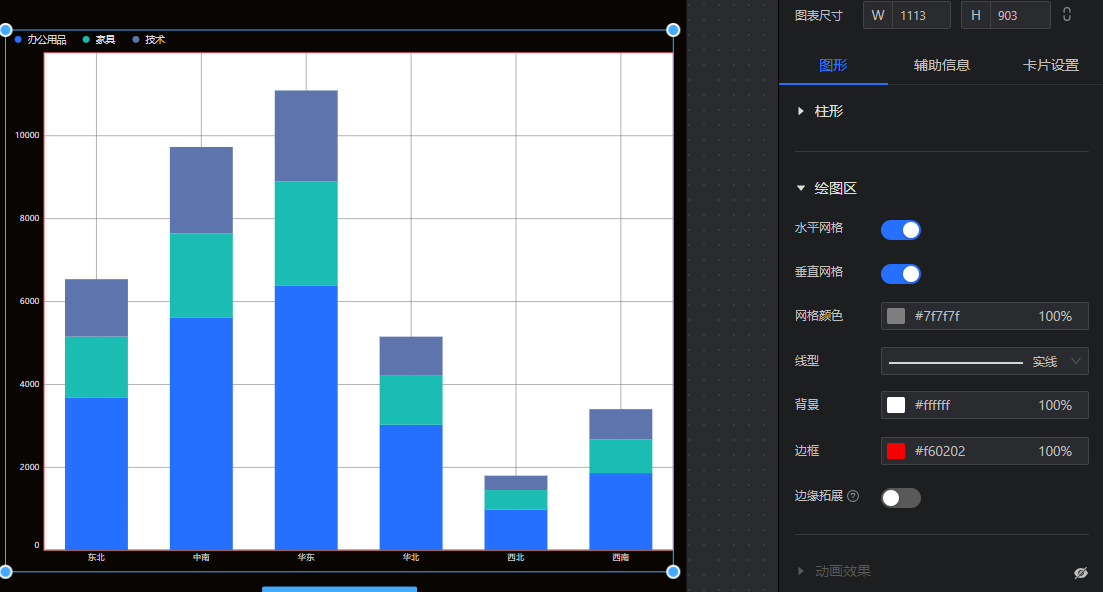1103x592 pixels.
Task: Click the chart width input field
Action: tap(922, 15)
